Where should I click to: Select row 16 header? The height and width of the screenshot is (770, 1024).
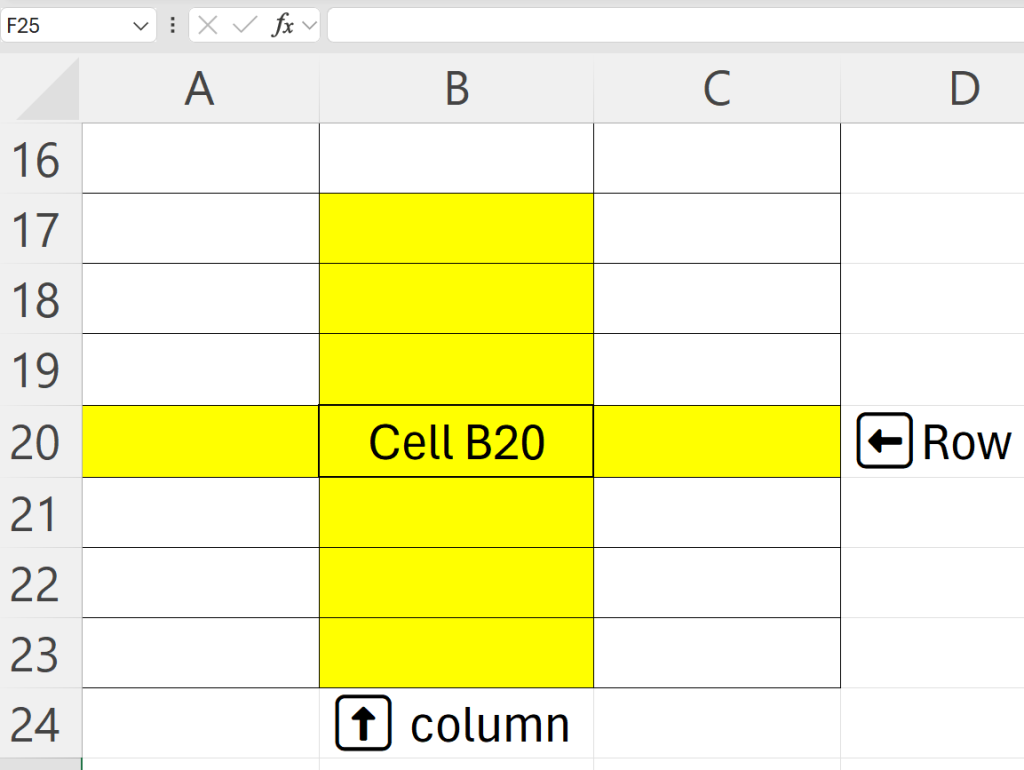40,160
